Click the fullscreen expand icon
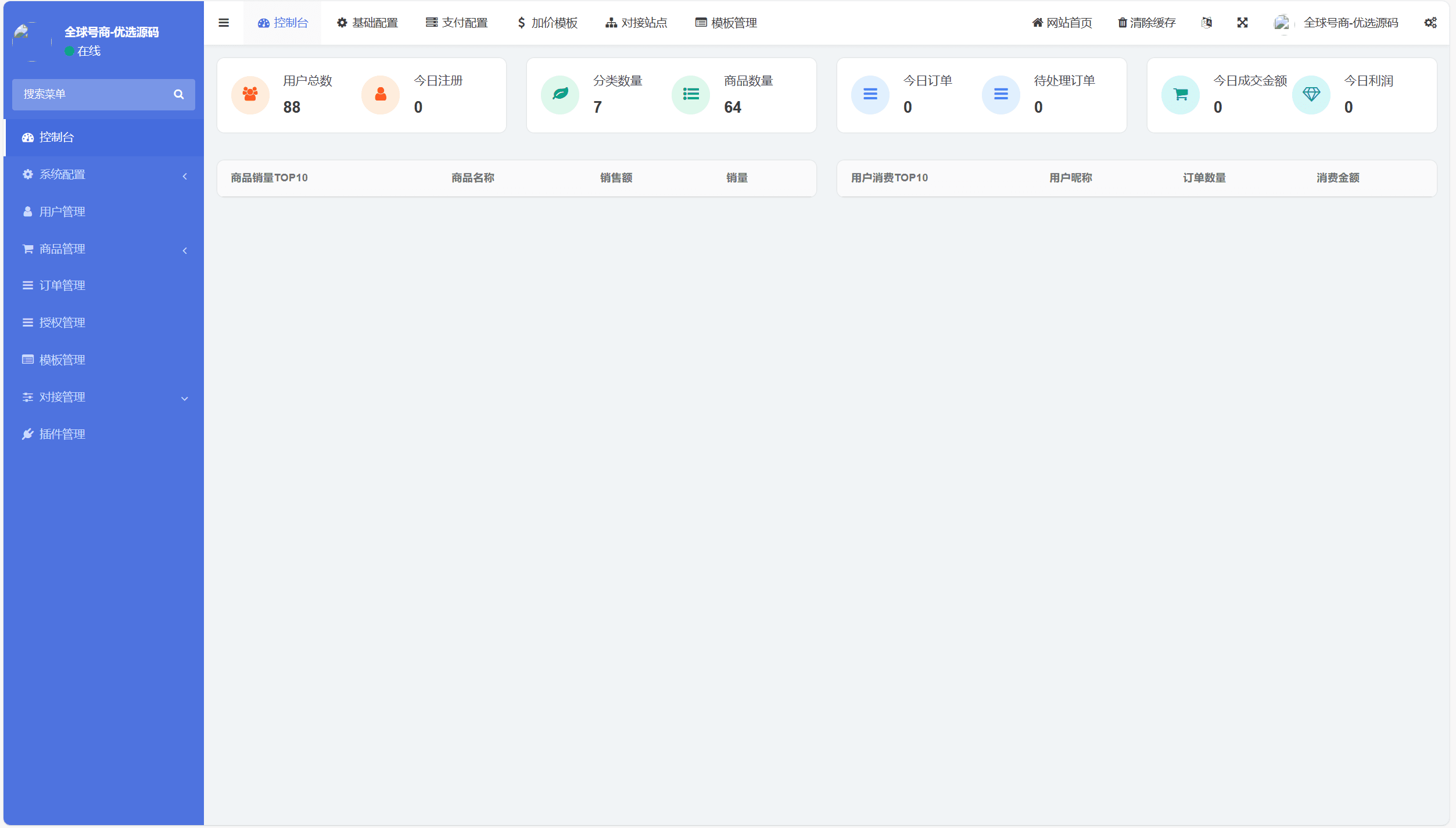The height and width of the screenshot is (828, 1456). (x=1242, y=23)
